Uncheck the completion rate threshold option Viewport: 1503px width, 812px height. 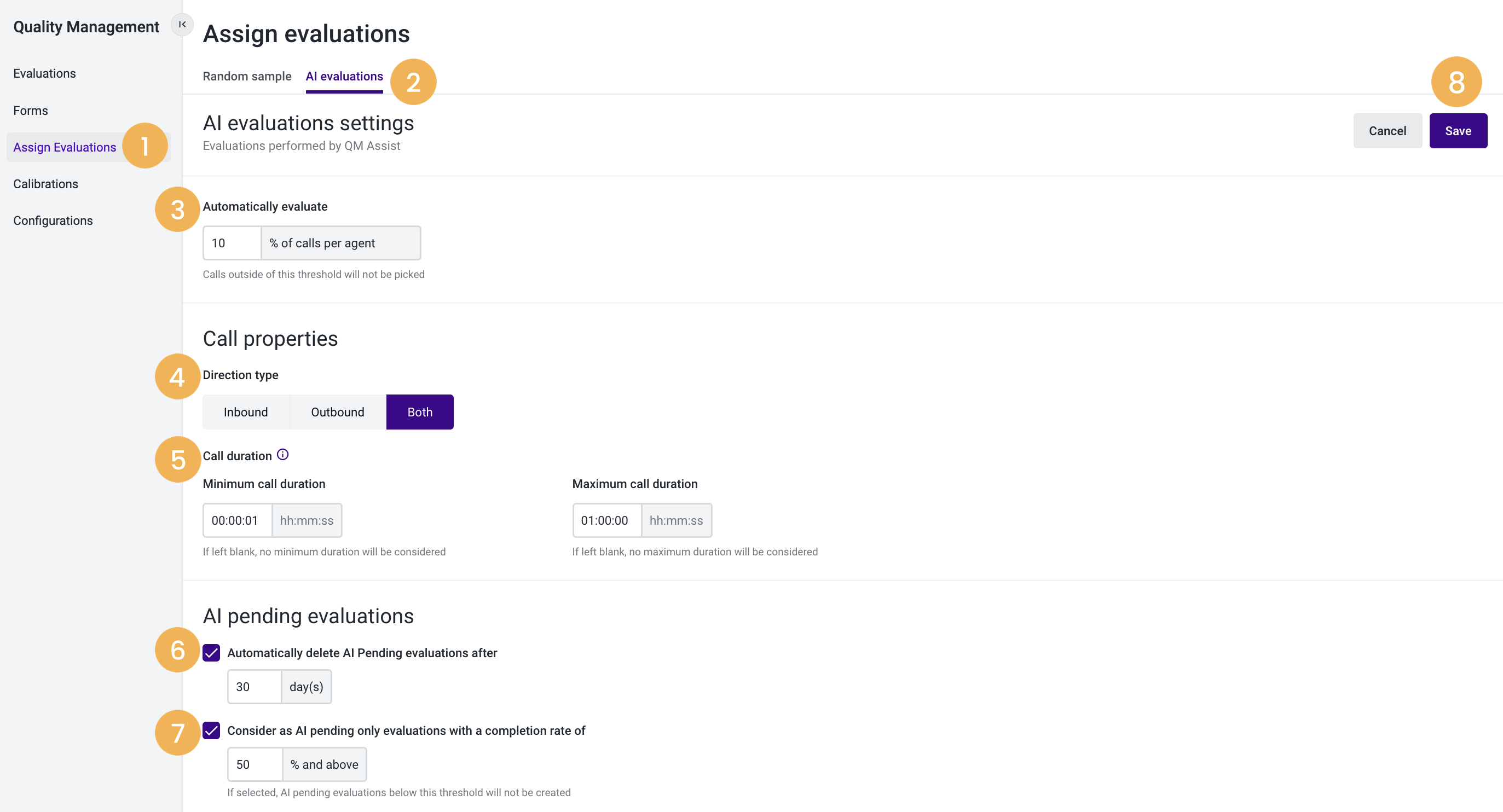click(212, 730)
